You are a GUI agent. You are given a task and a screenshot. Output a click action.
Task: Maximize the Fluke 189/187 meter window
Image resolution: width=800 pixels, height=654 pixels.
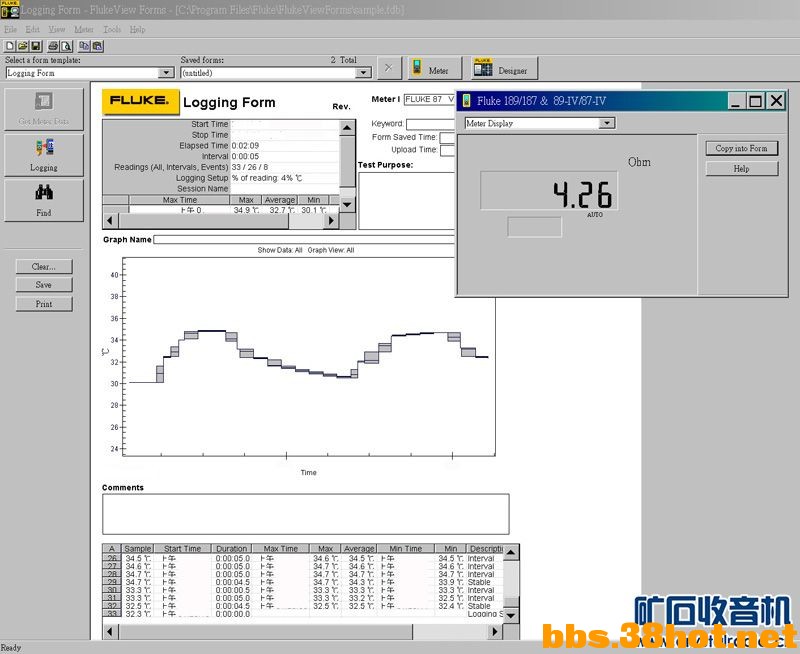[756, 100]
